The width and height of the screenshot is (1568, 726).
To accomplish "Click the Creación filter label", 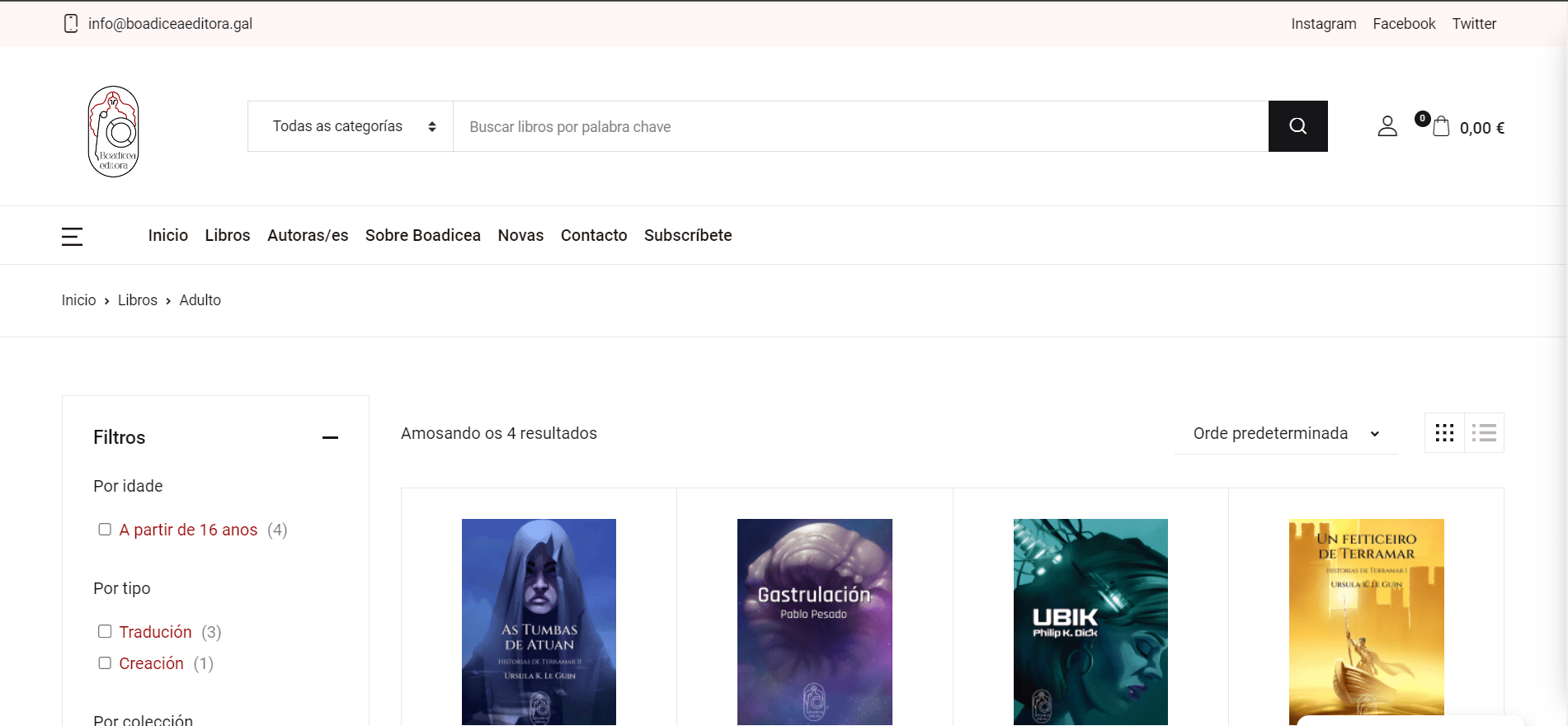I will click(151, 663).
